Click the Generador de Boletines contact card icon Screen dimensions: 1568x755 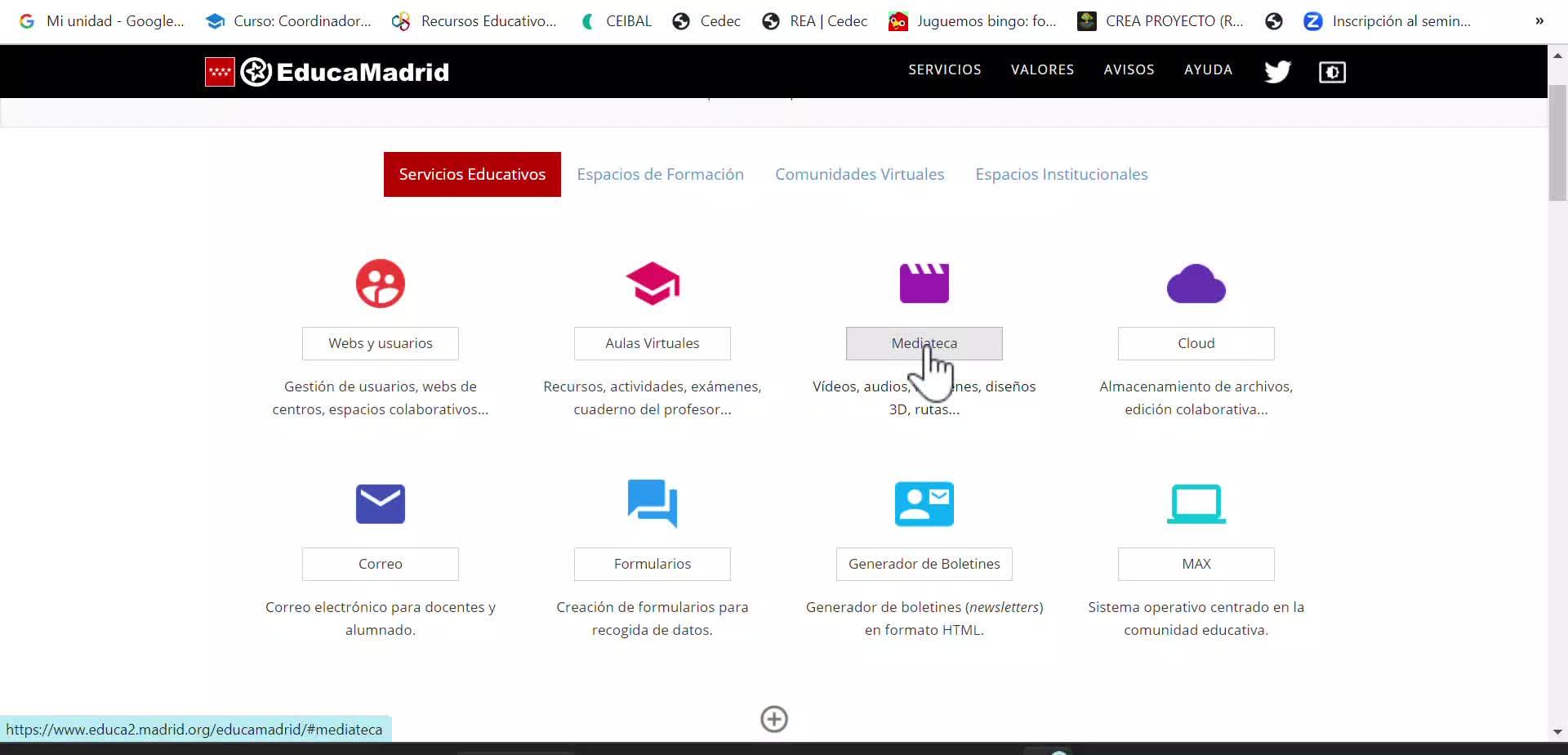[x=924, y=503]
